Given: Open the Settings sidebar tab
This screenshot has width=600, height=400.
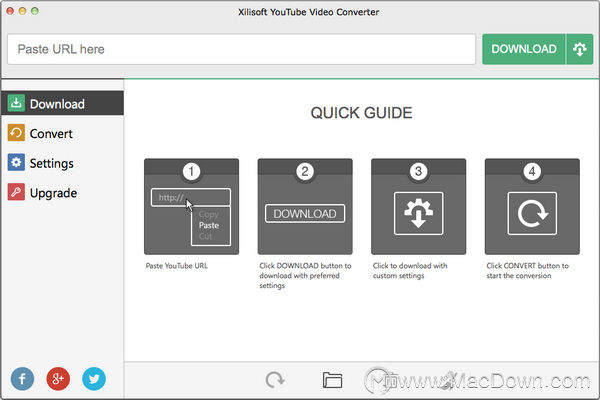Looking at the screenshot, I should click(62, 163).
